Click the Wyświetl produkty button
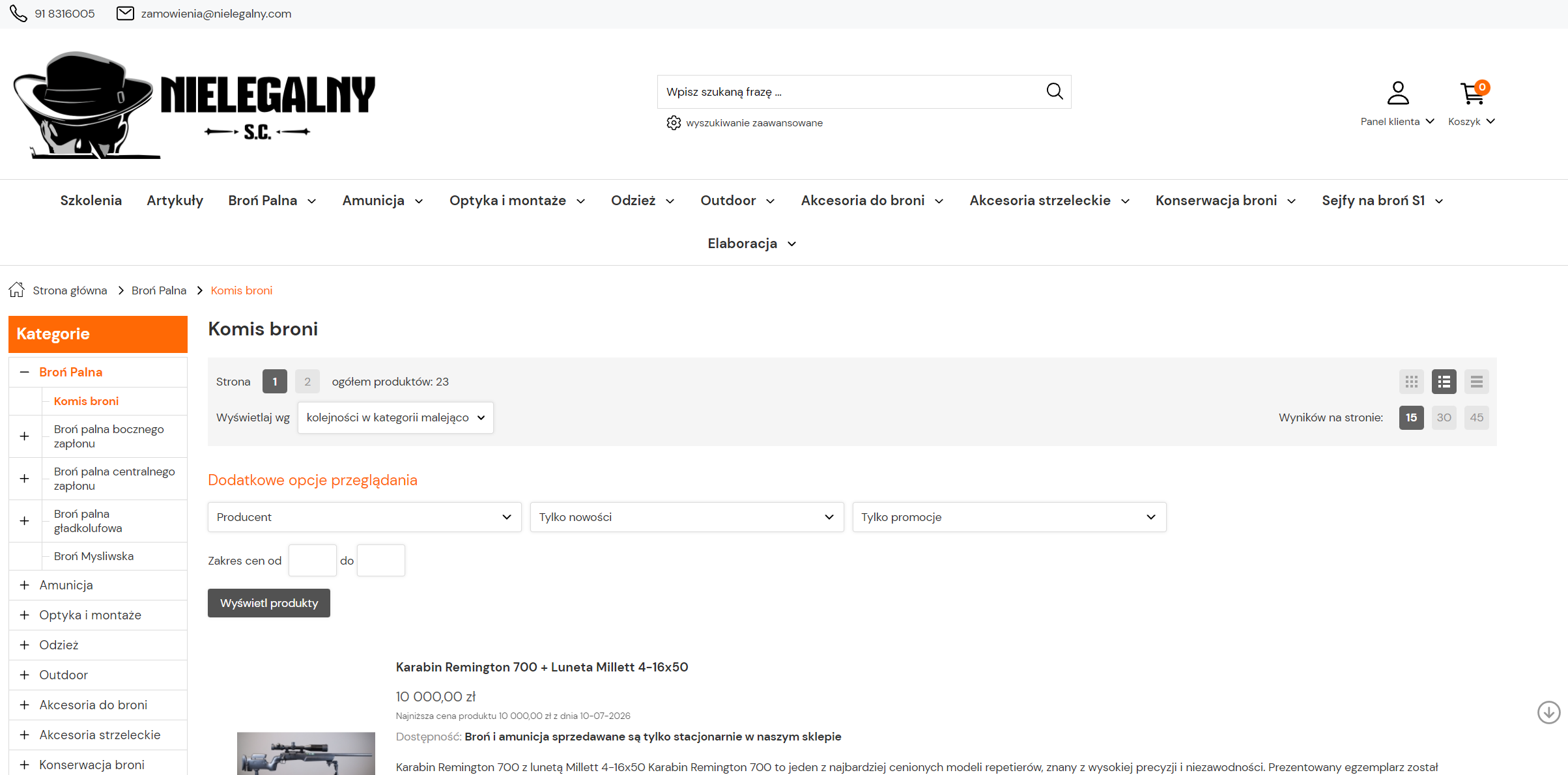 tap(269, 603)
